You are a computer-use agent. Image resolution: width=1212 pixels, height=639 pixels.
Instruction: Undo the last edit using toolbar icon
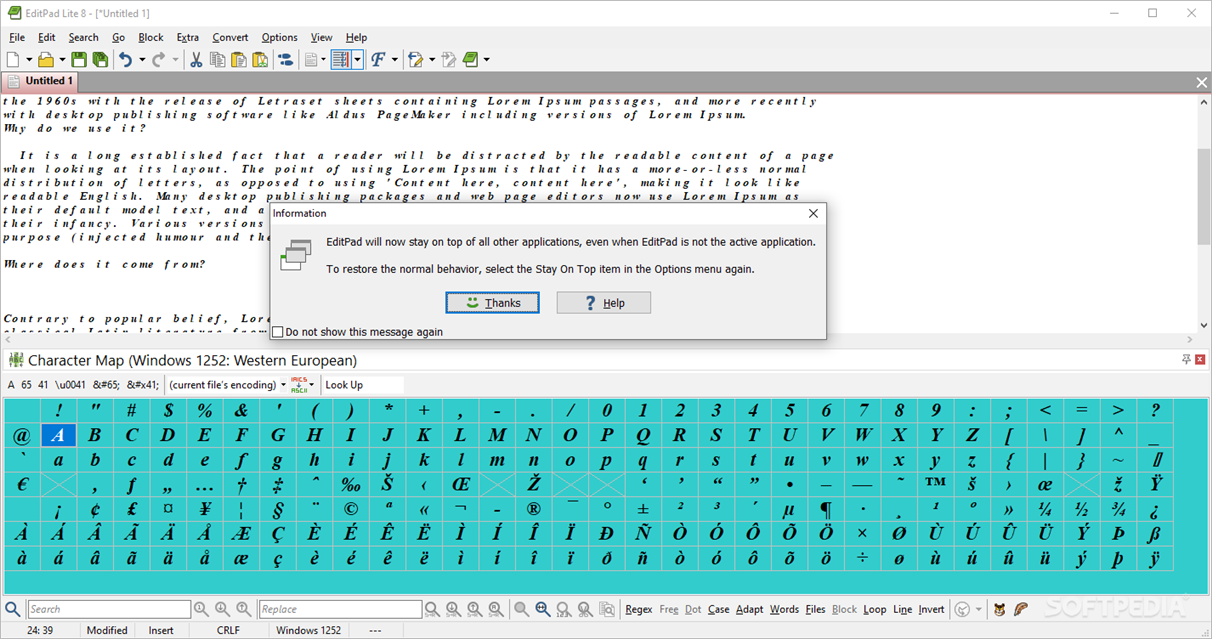[125, 59]
